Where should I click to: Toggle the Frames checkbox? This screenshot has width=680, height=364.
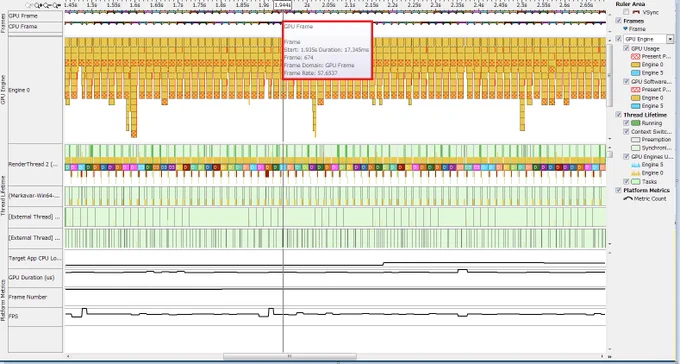(x=619, y=21)
